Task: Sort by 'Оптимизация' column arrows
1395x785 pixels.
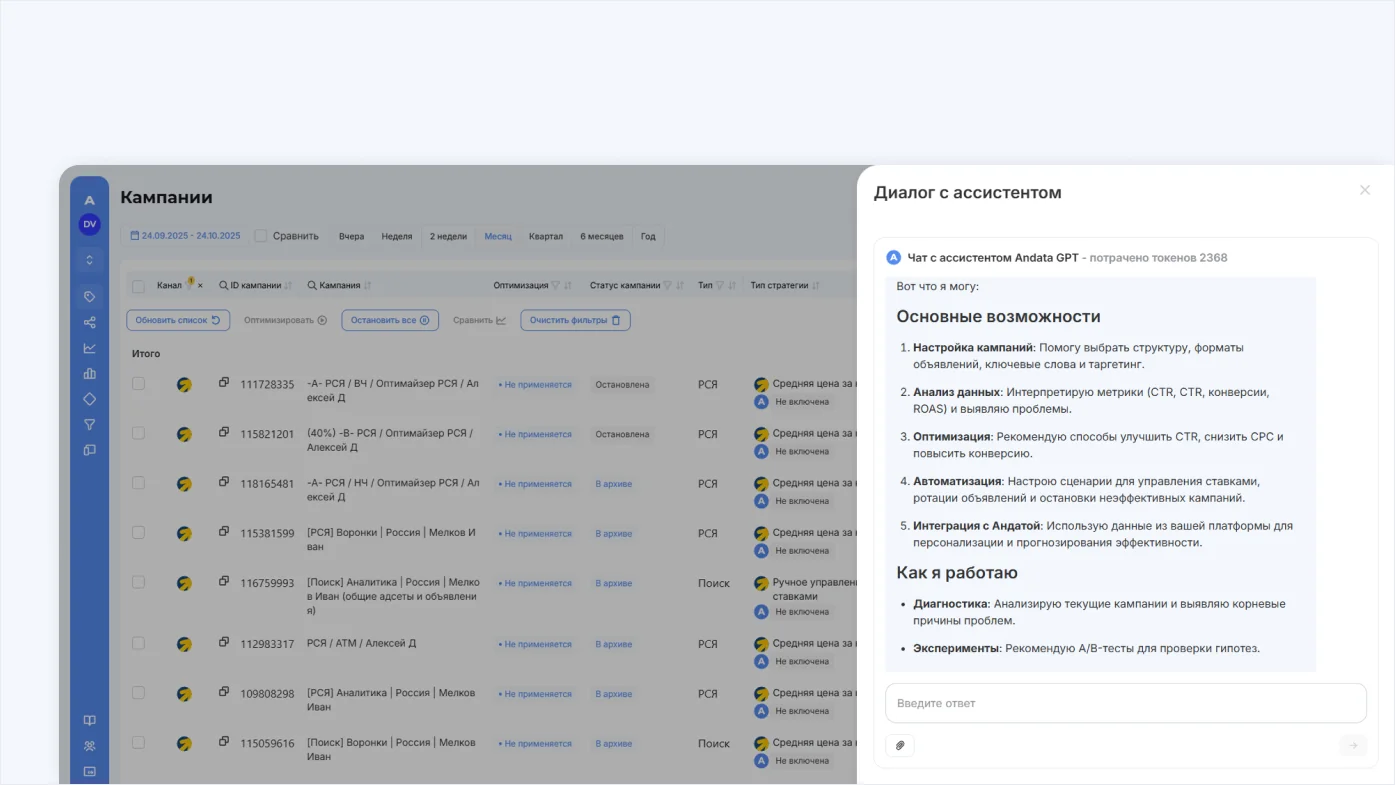Action: pyautogui.click(x=568, y=286)
